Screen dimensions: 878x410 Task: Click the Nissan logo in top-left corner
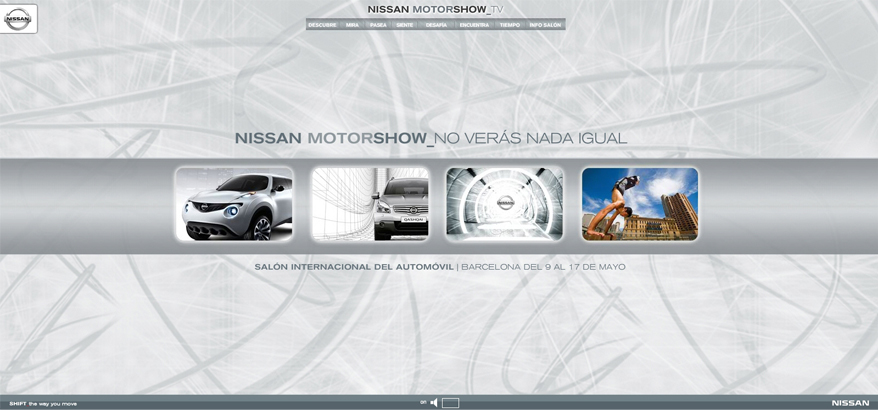(19, 18)
